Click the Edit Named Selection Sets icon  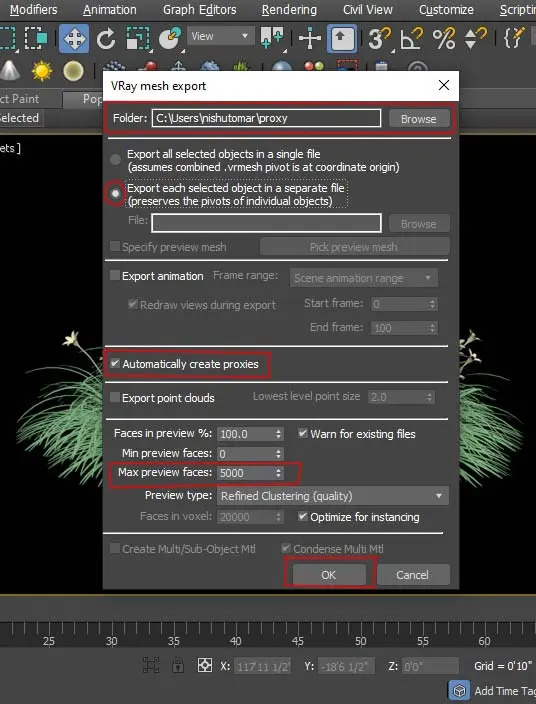point(514,39)
